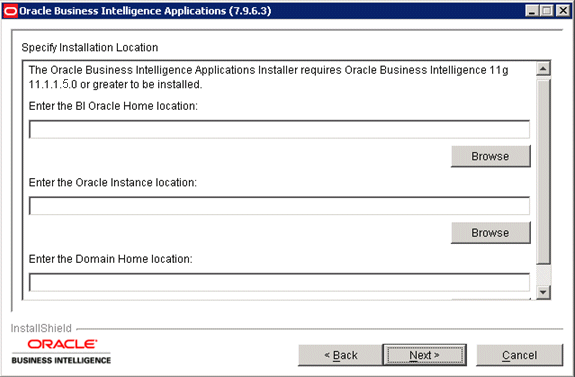Screen dimensions: 575x377
Task: Click the scroll up arrow
Action: [x=543, y=69]
